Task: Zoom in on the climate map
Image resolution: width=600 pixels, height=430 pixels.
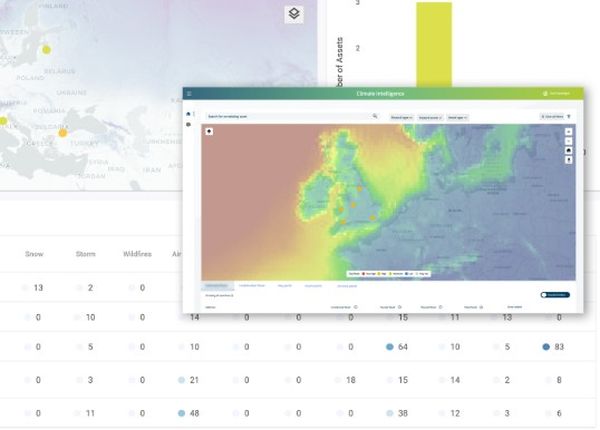Action: coord(569,132)
